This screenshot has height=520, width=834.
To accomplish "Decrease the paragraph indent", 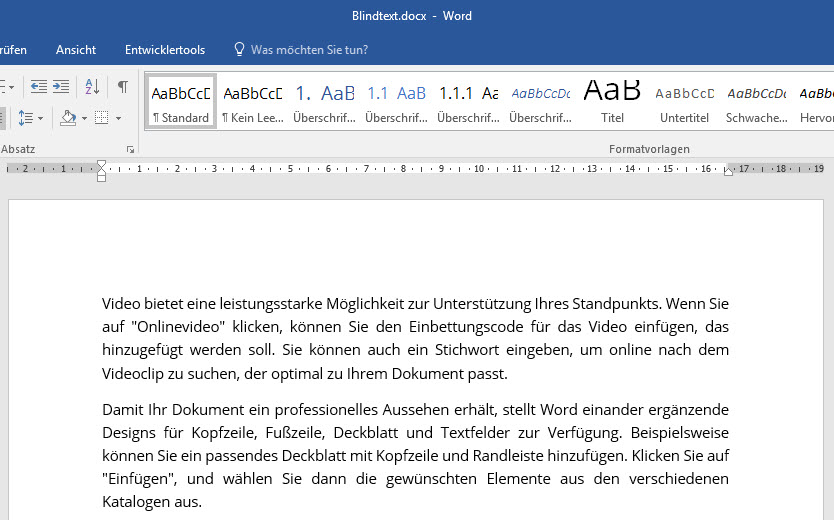I will pos(38,86).
